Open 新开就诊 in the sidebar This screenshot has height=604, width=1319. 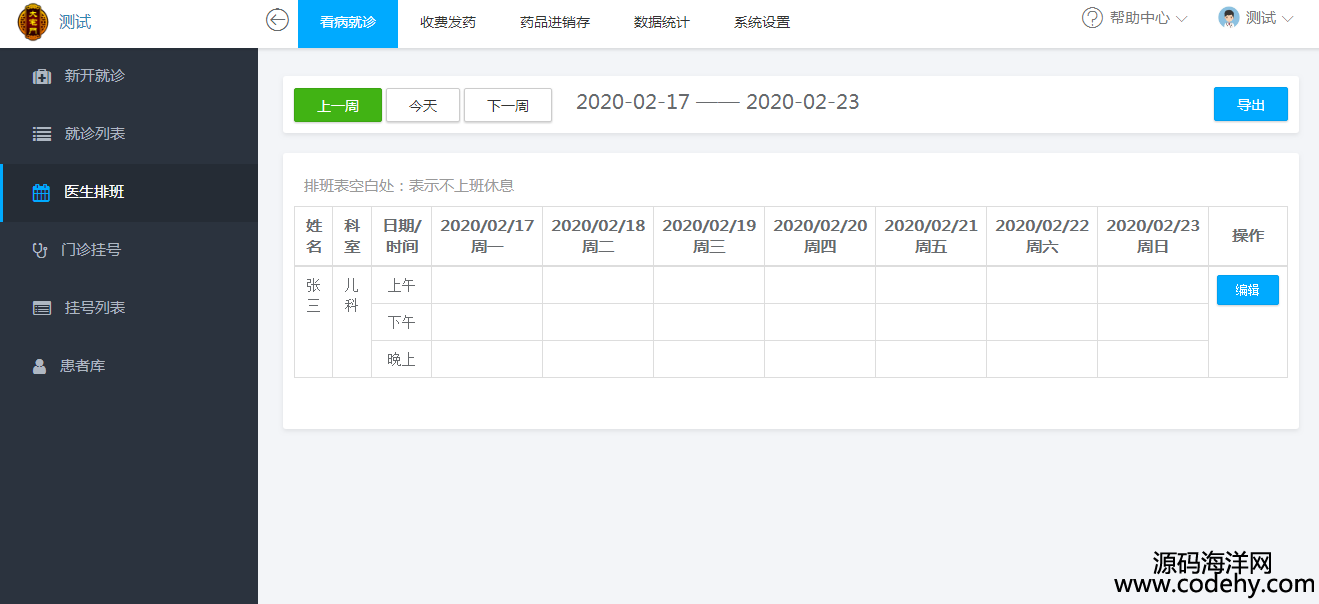(x=129, y=76)
